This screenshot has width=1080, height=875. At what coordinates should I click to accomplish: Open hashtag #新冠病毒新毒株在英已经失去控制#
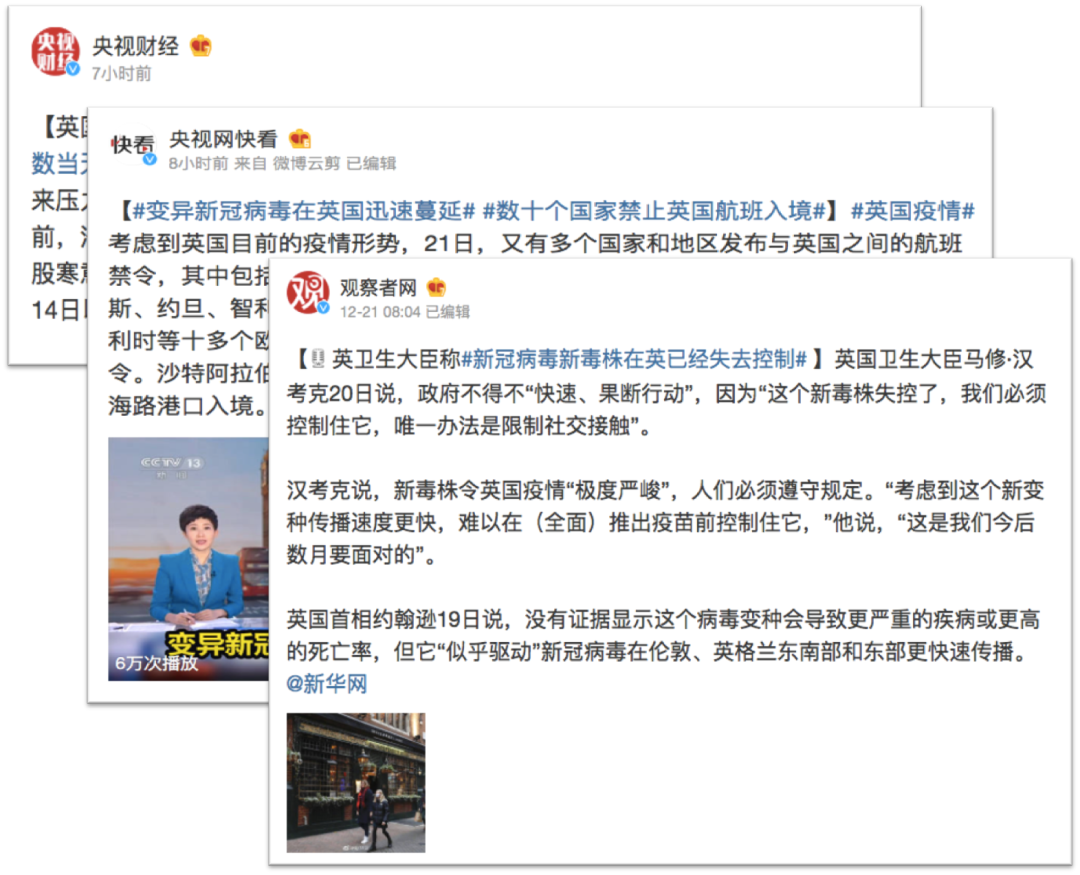(x=634, y=358)
